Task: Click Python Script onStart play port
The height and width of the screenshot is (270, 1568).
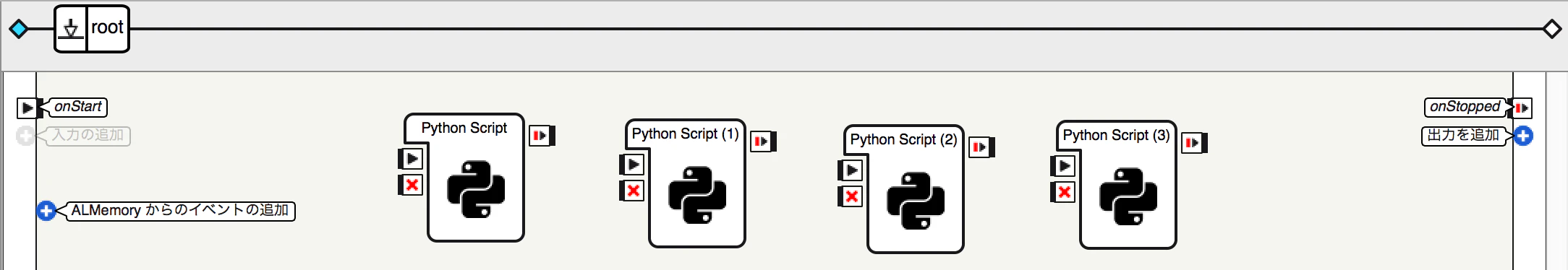Action: point(411,158)
